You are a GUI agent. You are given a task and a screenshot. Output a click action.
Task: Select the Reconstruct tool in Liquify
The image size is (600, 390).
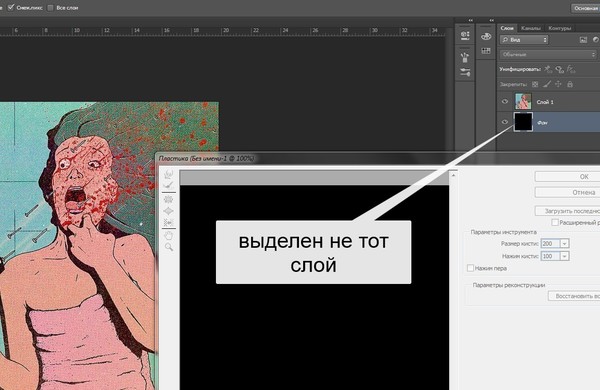[x=168, y=186]
